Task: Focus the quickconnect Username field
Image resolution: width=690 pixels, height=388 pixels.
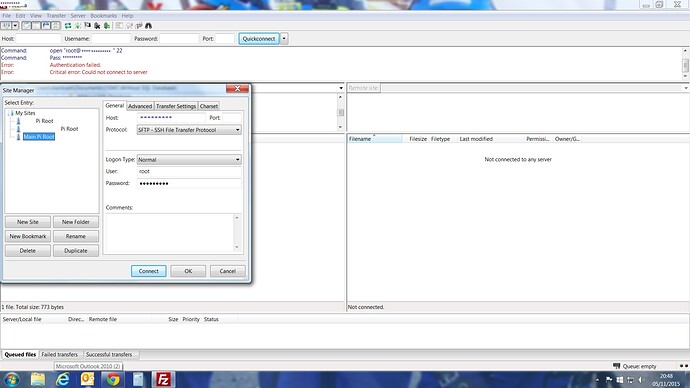Action: 111,39
